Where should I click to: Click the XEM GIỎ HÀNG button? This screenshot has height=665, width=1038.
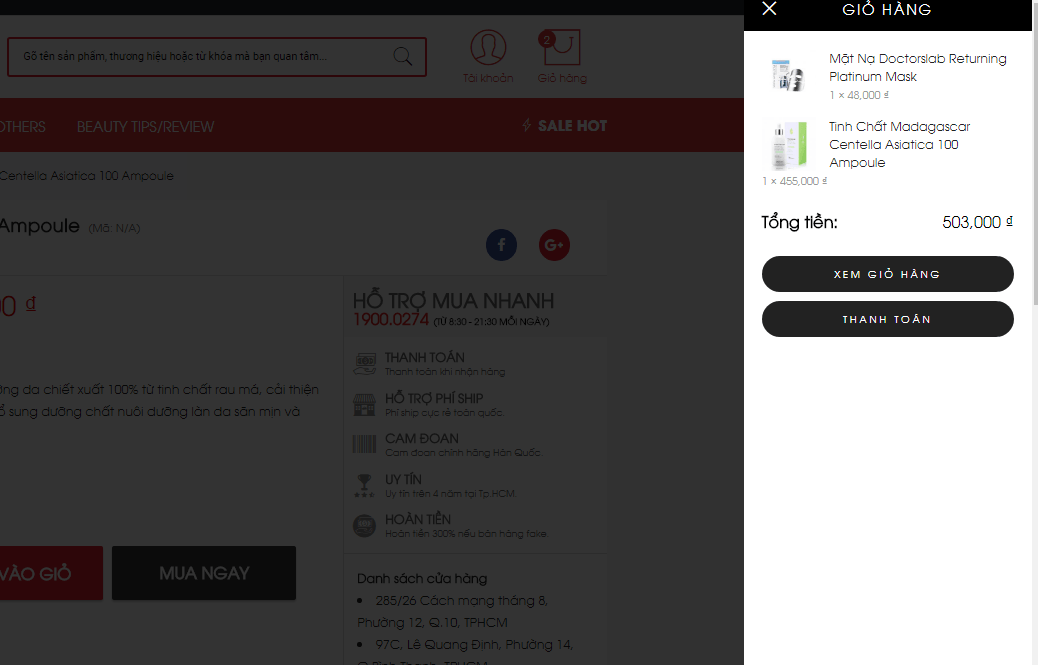click(x=887, y=274)
